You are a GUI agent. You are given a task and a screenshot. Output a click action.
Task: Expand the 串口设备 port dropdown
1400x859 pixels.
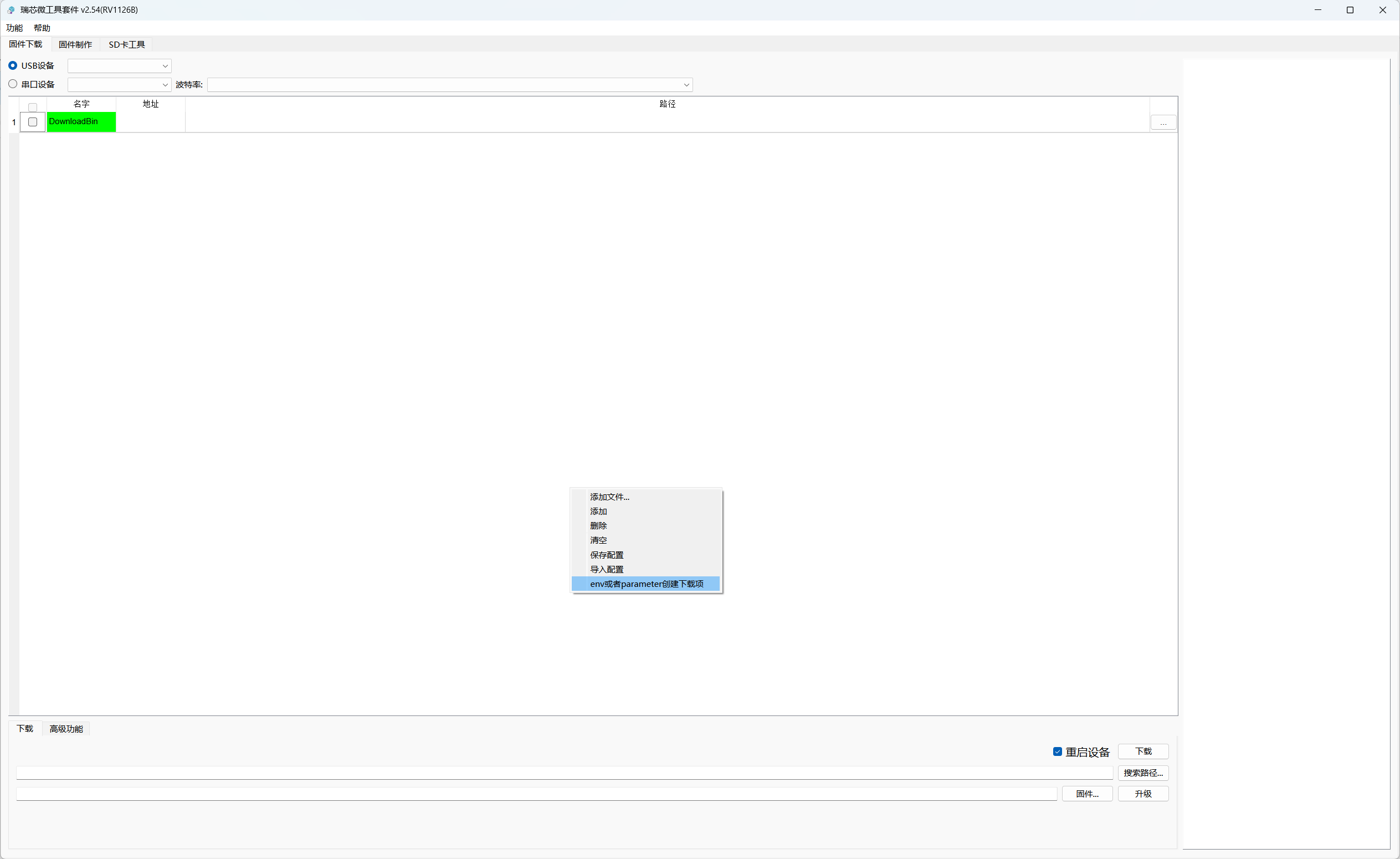(119, 85)
